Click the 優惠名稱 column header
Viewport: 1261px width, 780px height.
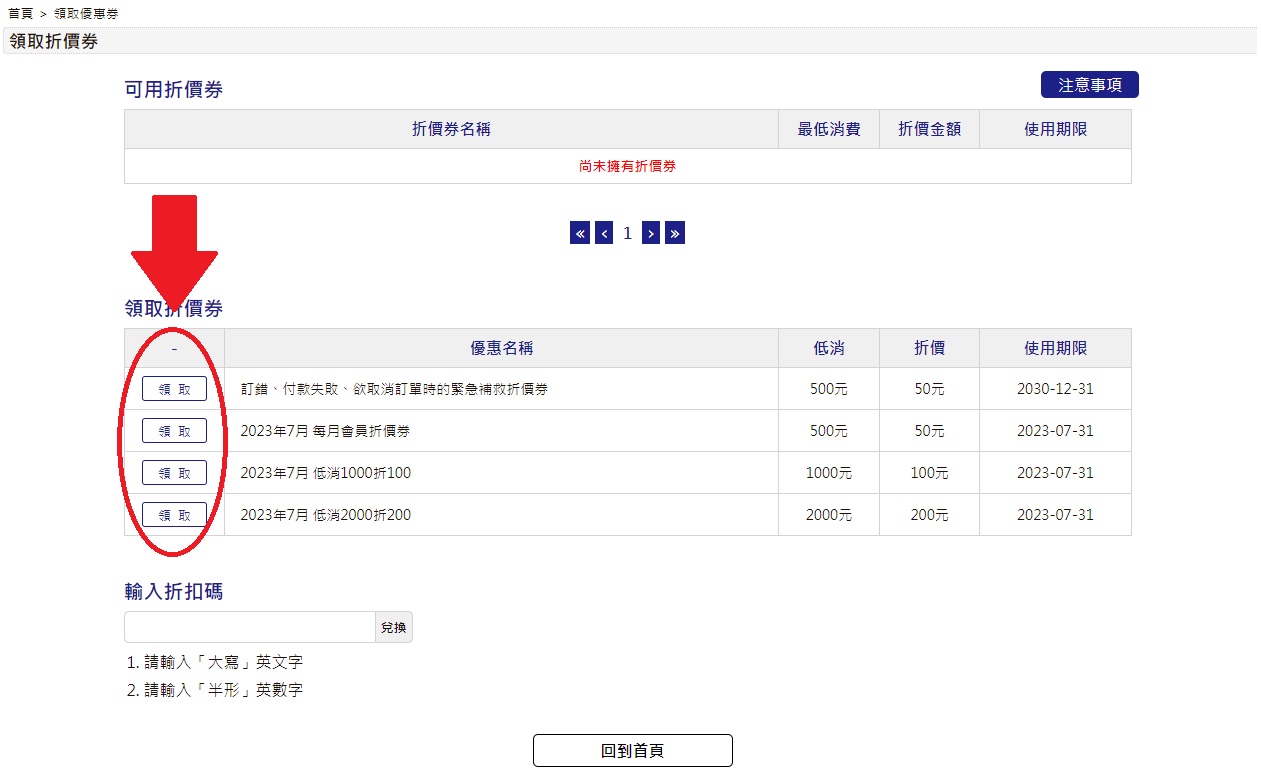[501, 348]
